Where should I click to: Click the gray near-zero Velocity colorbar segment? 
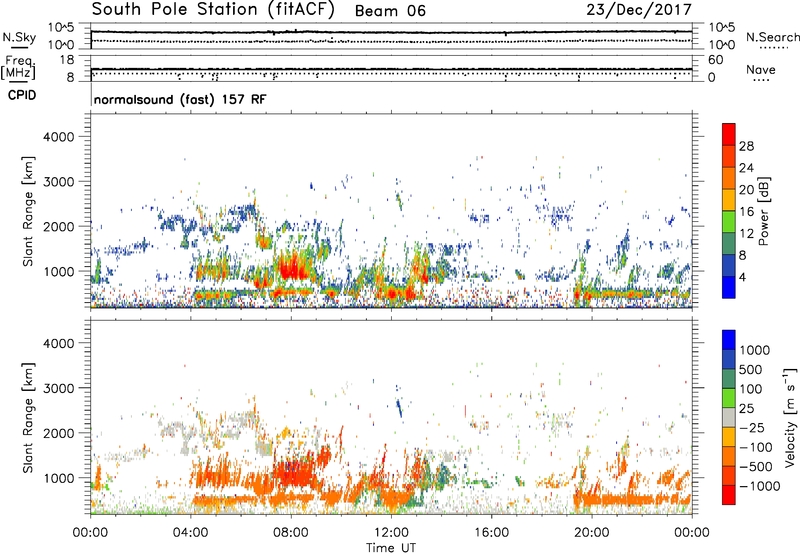[x=729, y=418]
